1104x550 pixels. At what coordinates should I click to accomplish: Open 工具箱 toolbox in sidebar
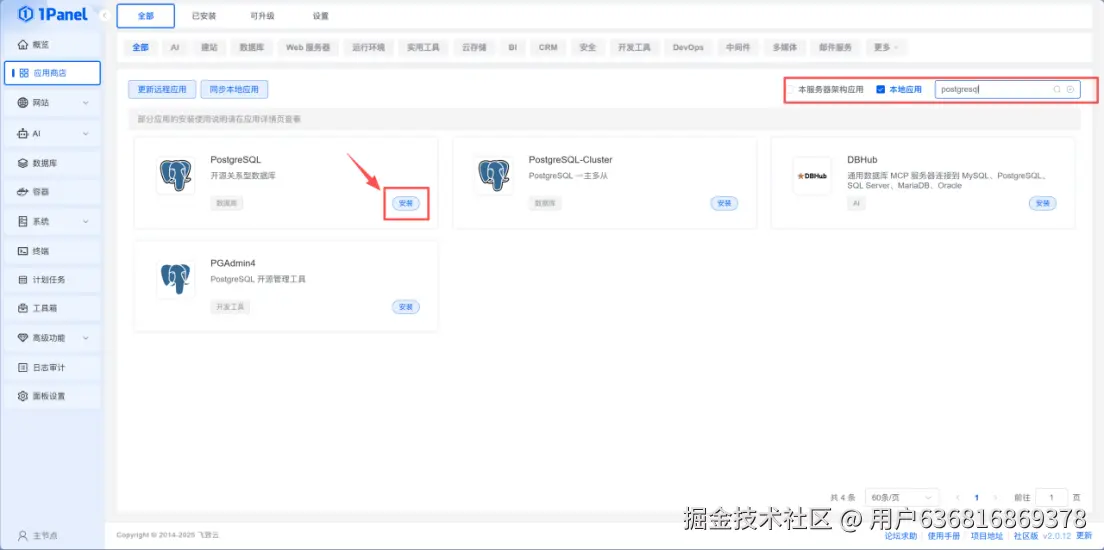click(x=53, y=308)
